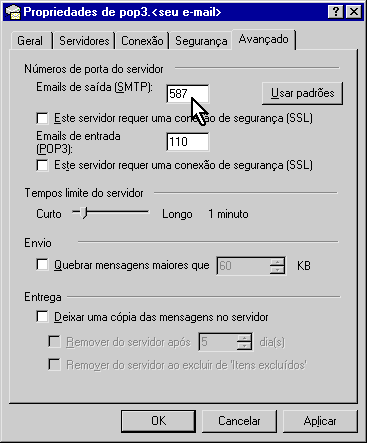Close the properties dialog window
Image resolution: width=367 pixels, height=443 pixels.
pos(353,12)
